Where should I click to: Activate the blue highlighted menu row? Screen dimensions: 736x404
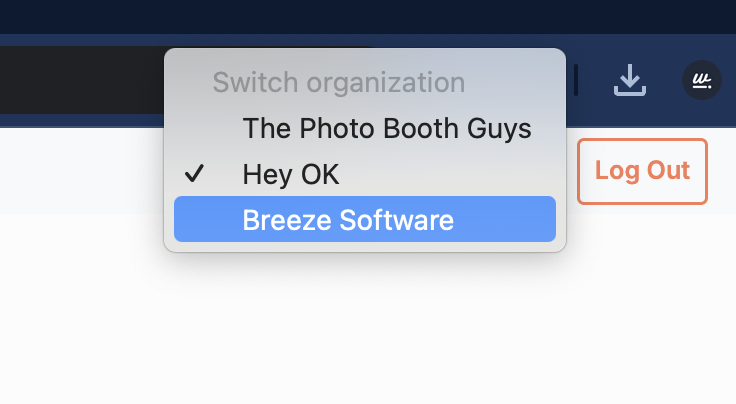364,220
